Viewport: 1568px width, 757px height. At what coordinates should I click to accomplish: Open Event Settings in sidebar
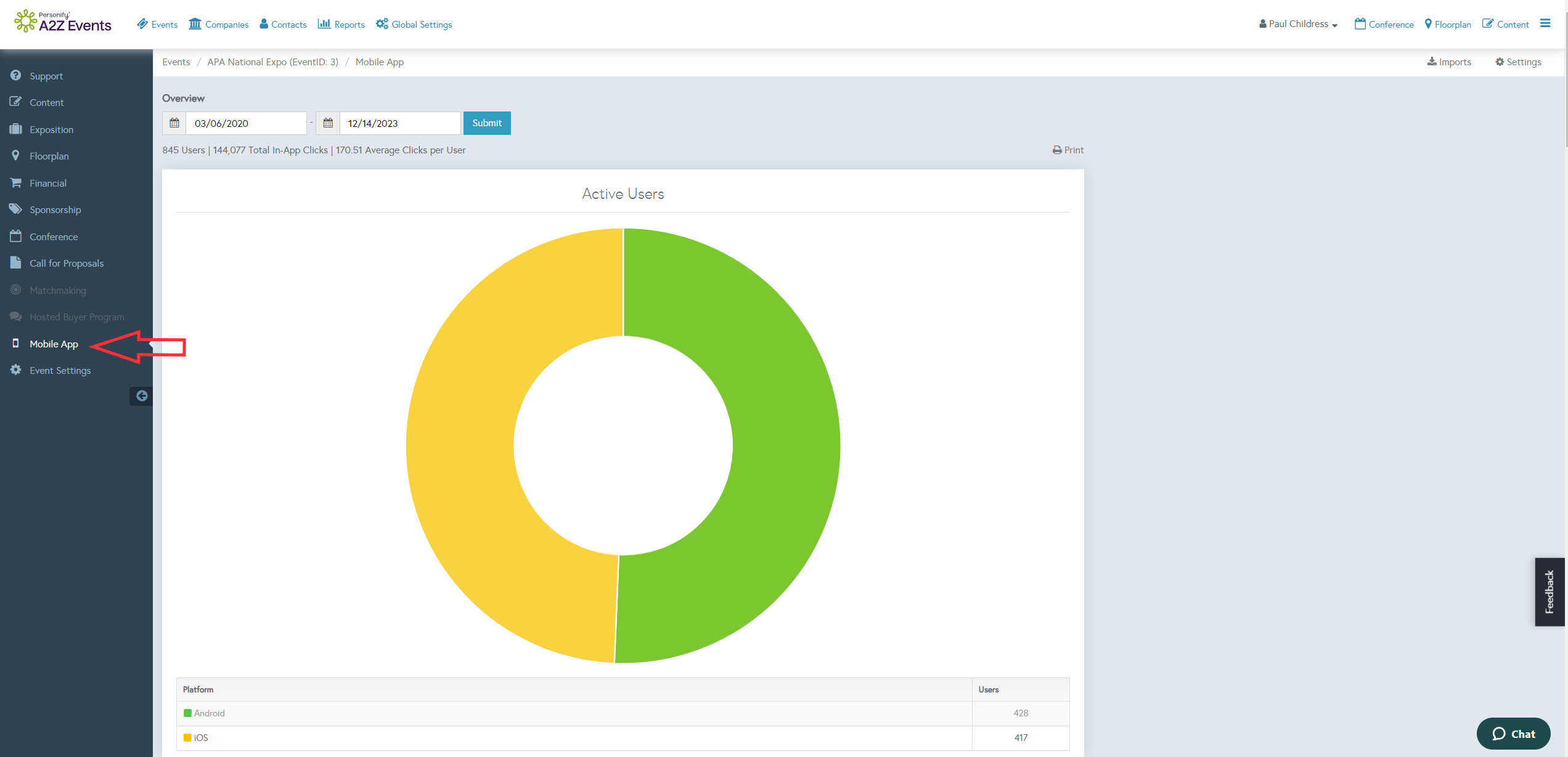tap(60, 371)
